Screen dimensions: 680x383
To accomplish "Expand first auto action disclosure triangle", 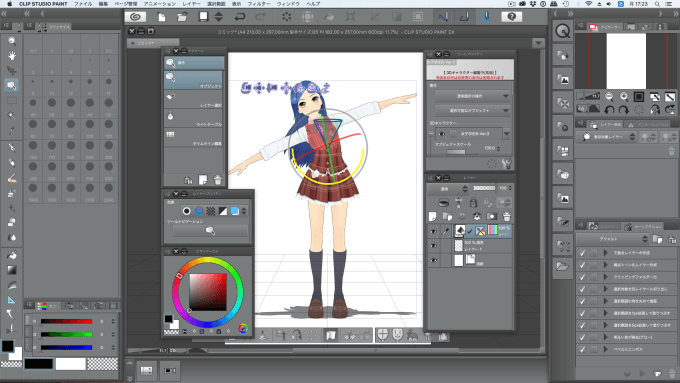I will [605, 252].
